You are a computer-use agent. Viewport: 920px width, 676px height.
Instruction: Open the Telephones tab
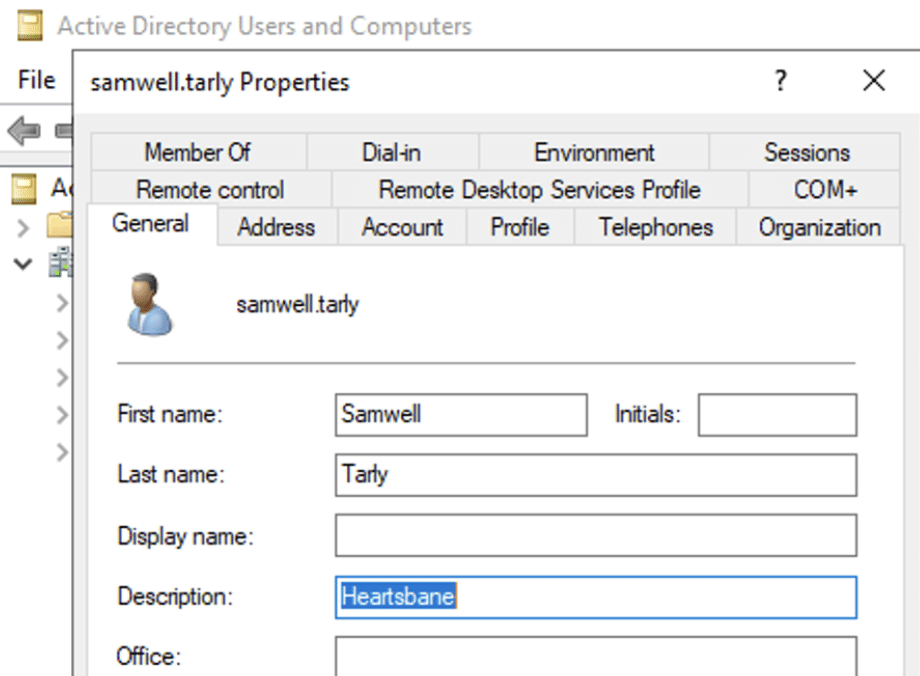(655, 227)
